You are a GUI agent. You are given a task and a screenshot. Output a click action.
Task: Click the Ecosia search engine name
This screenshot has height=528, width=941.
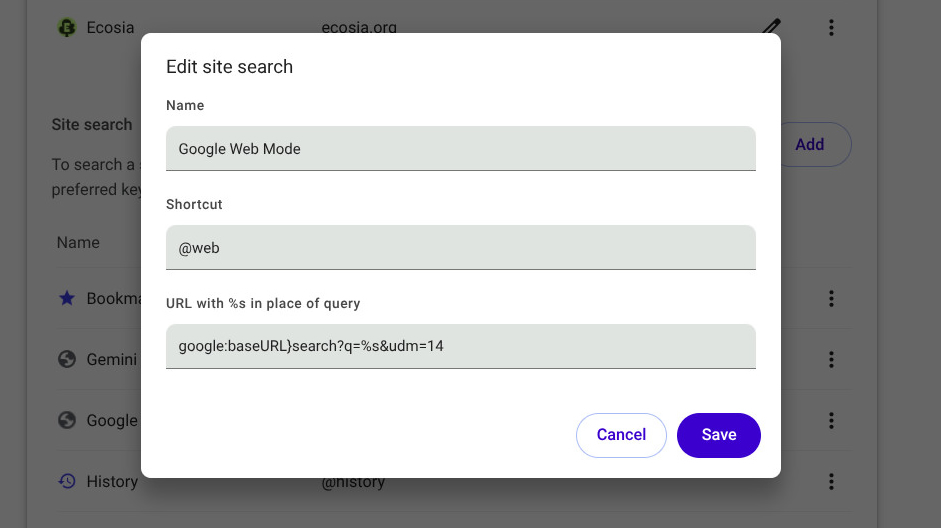tap(110, 28)
